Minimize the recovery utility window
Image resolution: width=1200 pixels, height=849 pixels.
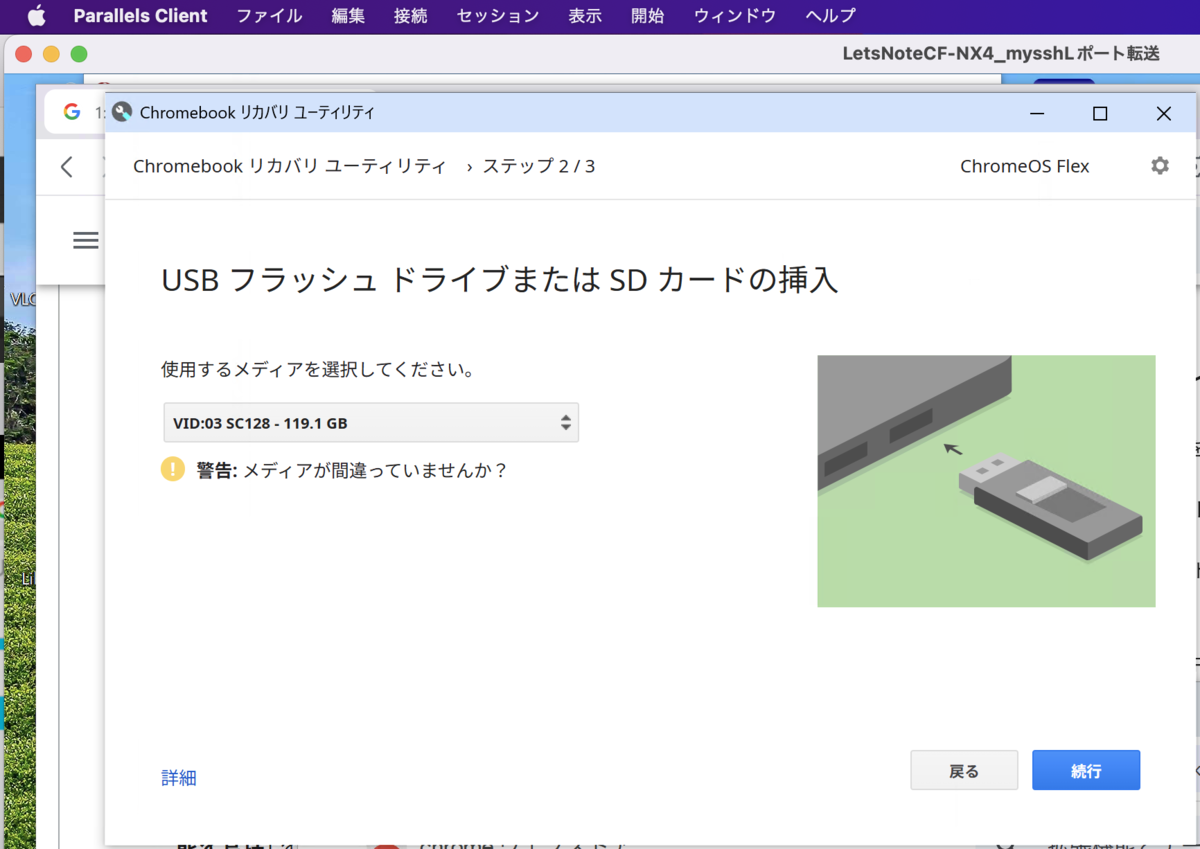pos(1037,113)
